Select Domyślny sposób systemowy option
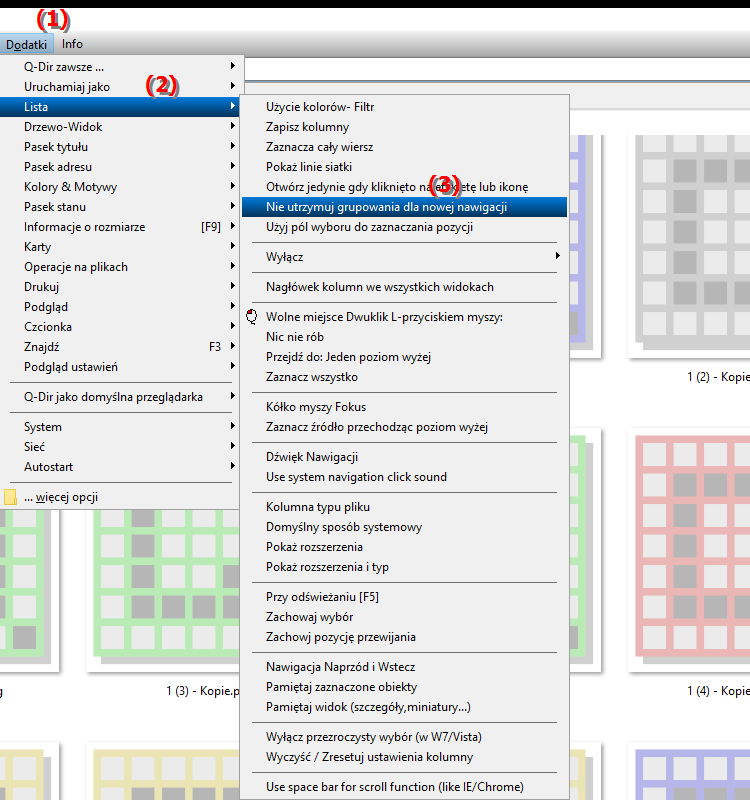 click(404, 527)
